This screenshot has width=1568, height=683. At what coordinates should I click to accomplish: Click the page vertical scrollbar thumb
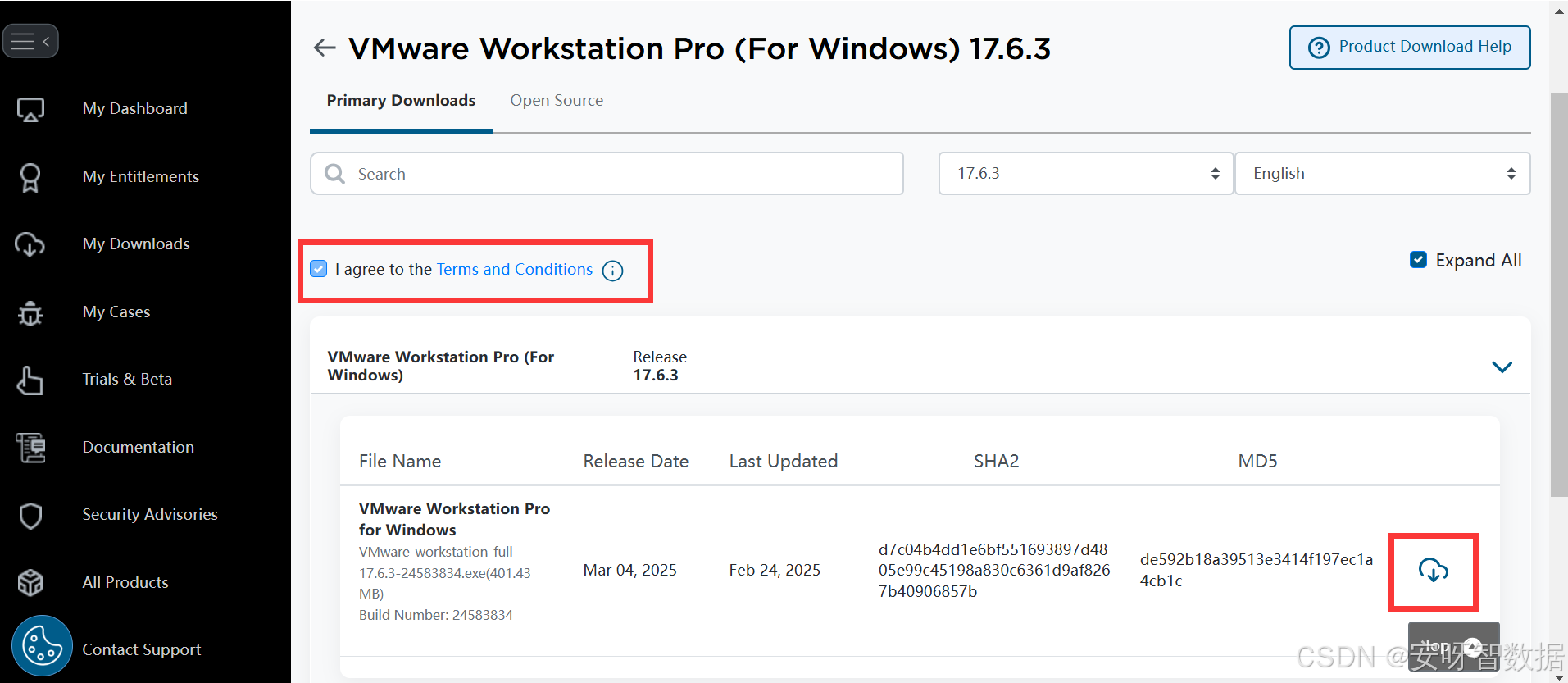tap(1558, 295)
